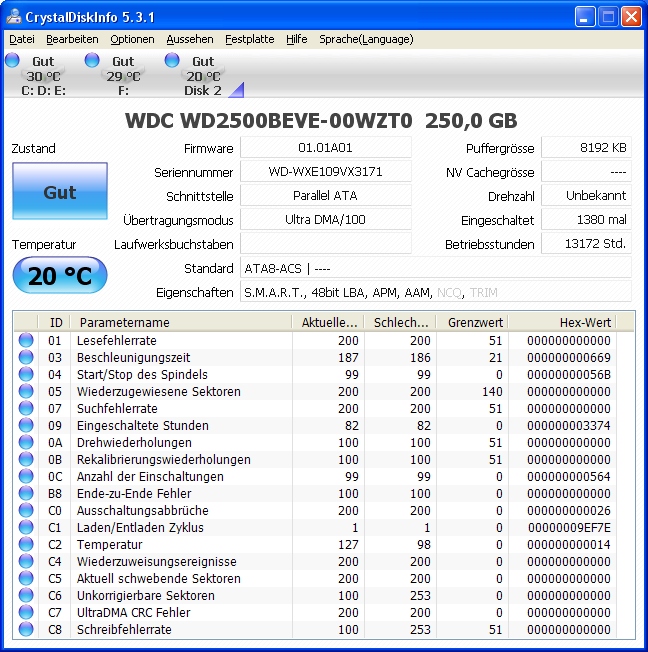Click the Aktuelle... column header

[x=328, y=322]
